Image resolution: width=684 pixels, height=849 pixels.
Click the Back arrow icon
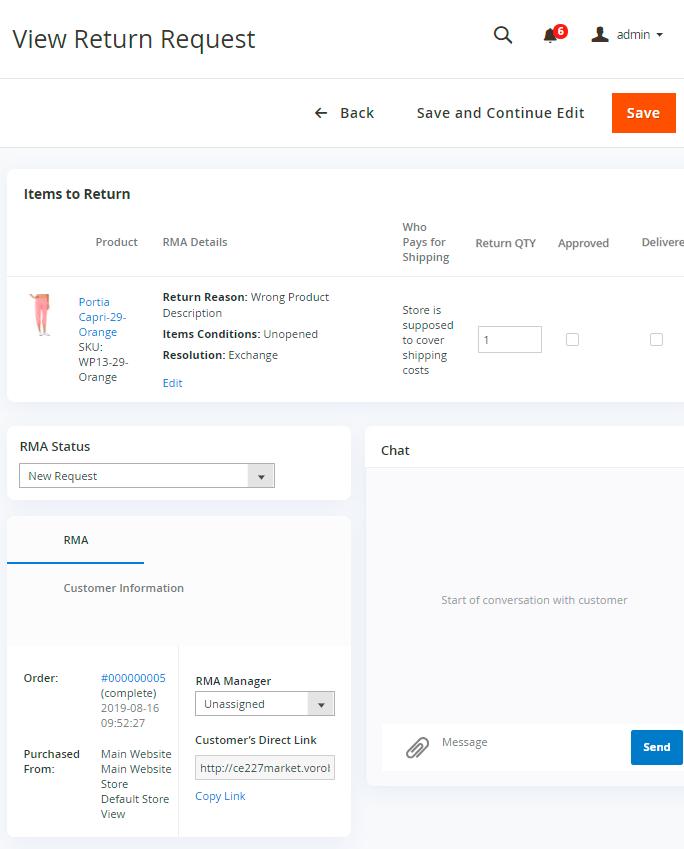coord(321,113)
